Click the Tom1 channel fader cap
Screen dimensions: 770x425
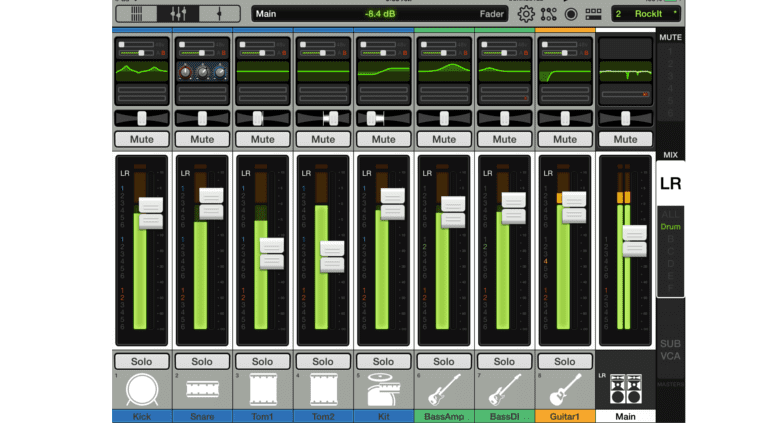click(x=272, y=254)
